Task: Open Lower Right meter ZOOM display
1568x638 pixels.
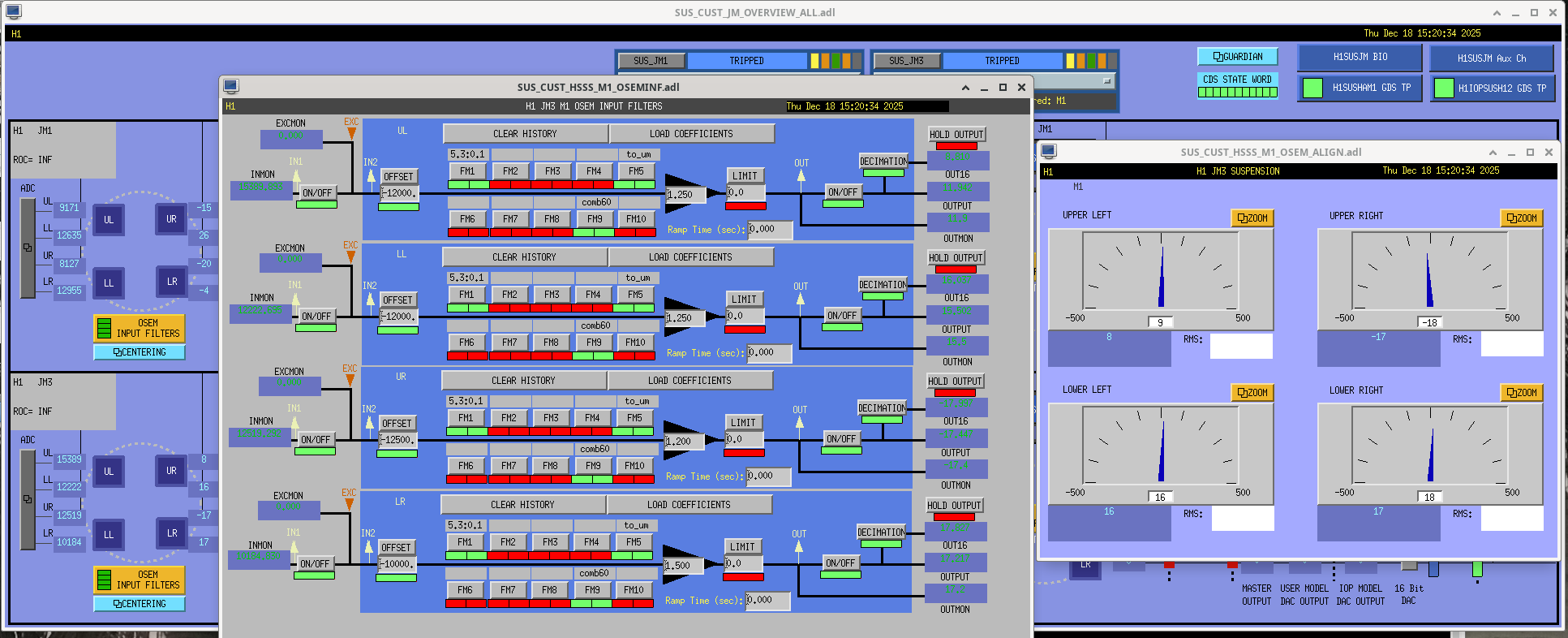Action: click(x=1522, y=393)
